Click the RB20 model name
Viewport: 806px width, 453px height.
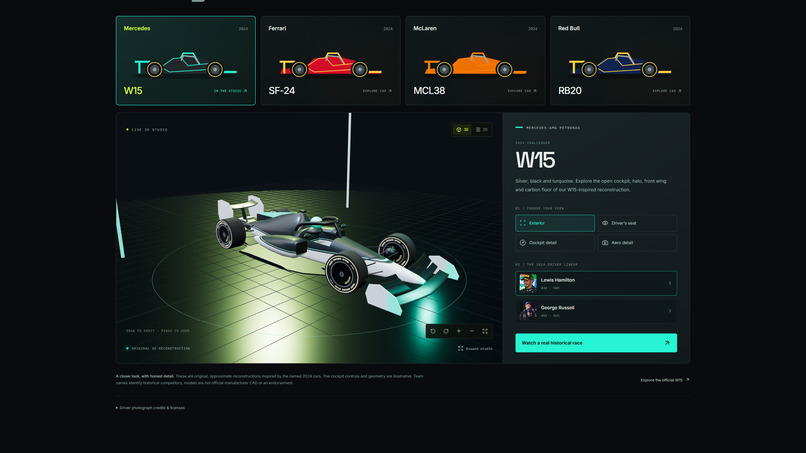coord(570,90)
